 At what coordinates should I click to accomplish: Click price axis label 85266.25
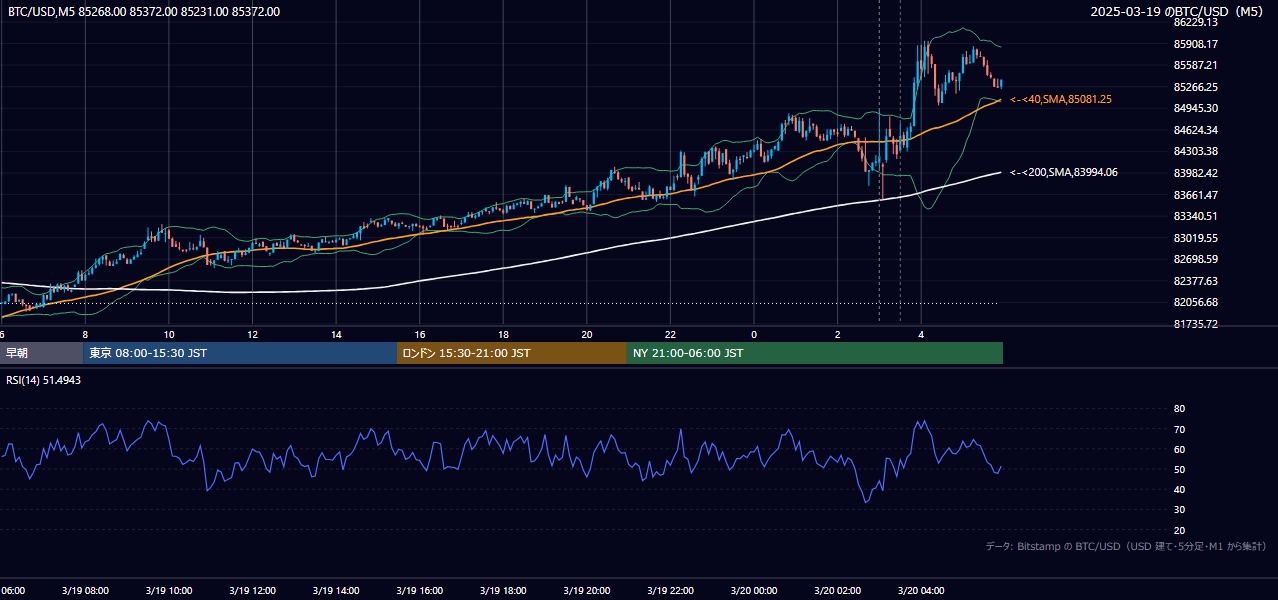1196,87
